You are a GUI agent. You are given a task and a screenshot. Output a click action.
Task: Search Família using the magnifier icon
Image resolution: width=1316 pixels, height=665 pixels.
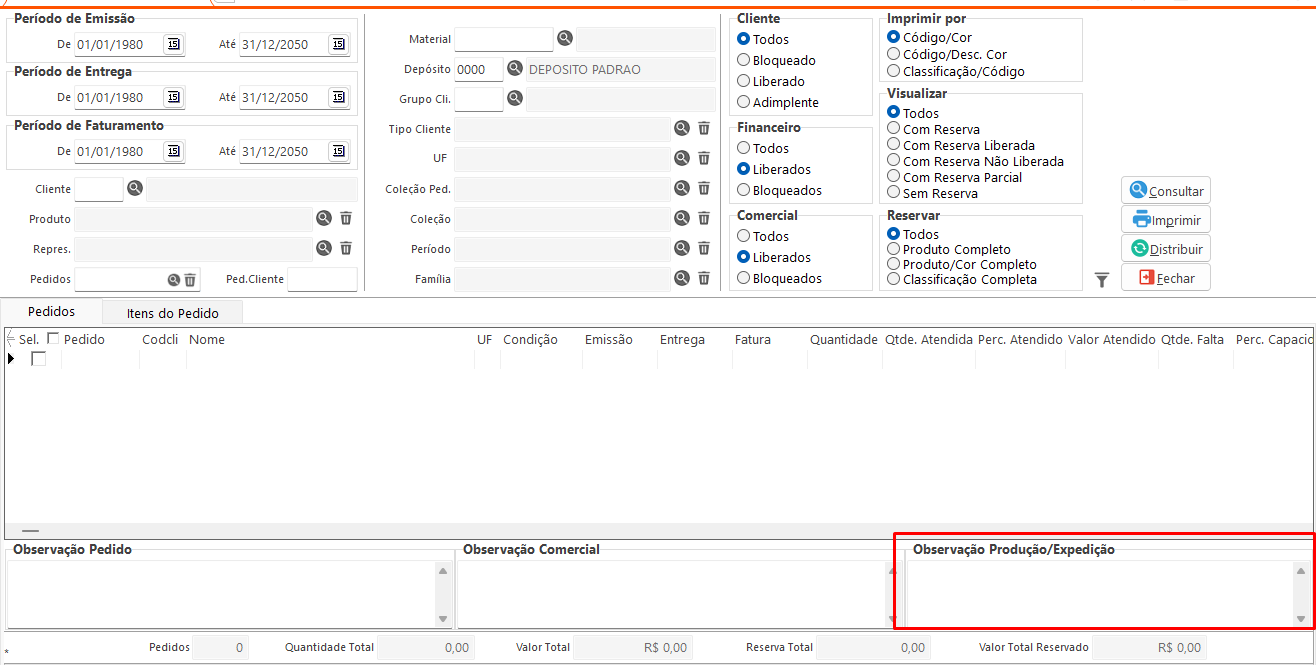coord(682,278)
